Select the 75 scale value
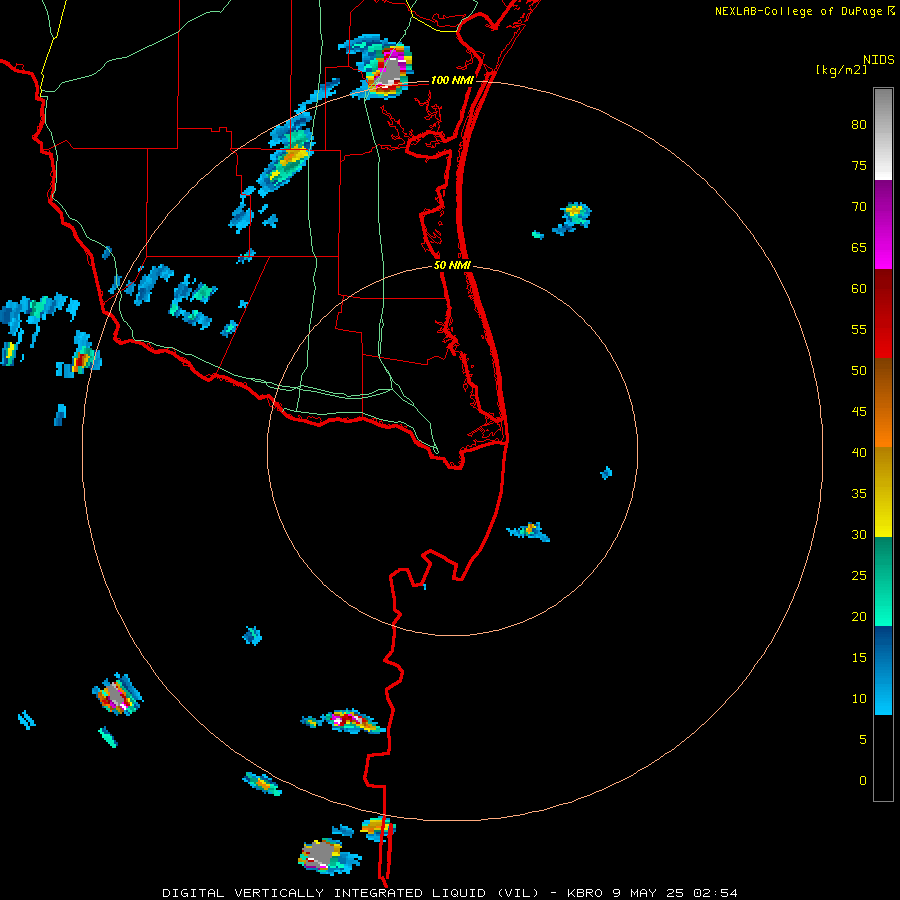Image resolution: width=900 pixels, height=900 pixels. point(859,165)
